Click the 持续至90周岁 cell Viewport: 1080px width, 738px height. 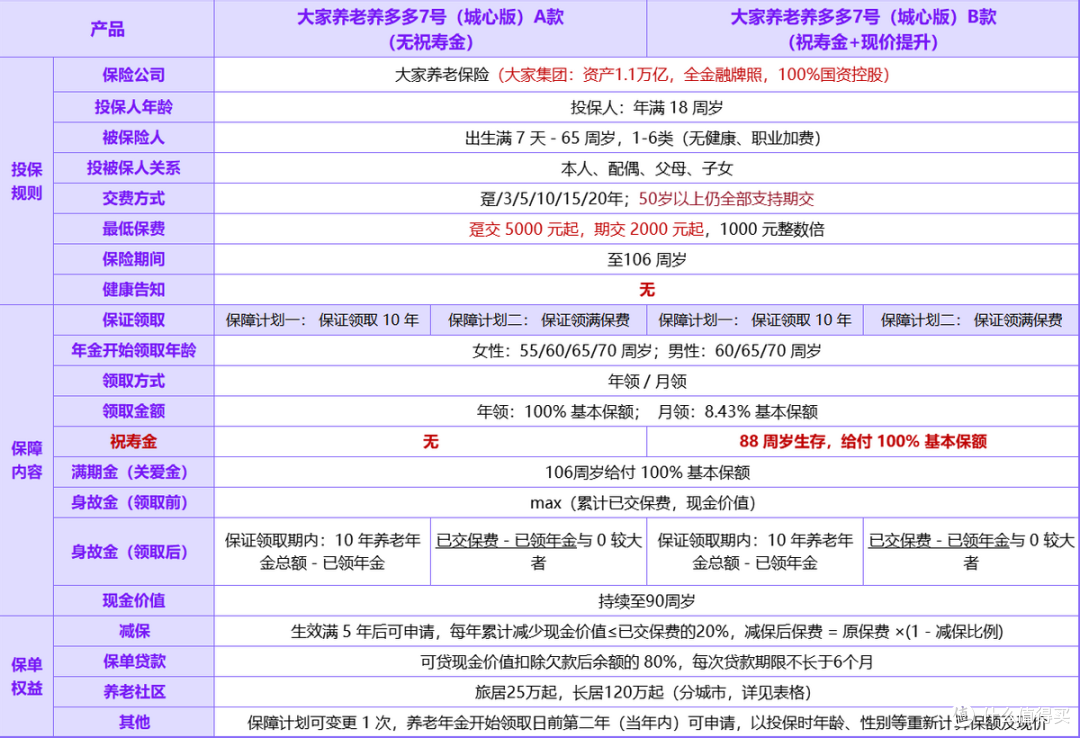[647, 601]
